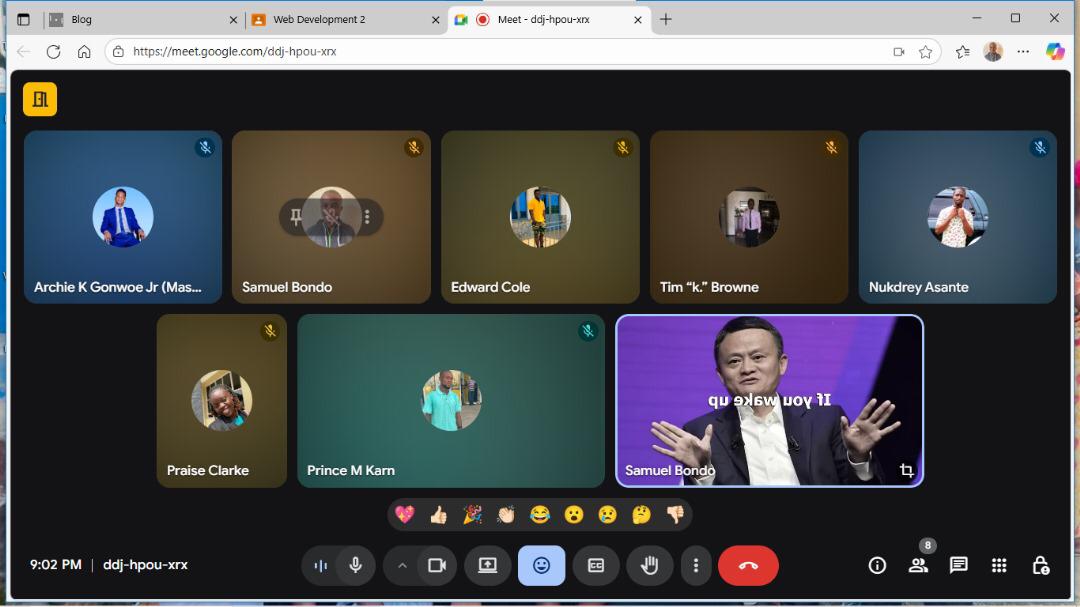
Task: Toggle the camera on or off
Action: pyautogui.click(x=437, y=566)
